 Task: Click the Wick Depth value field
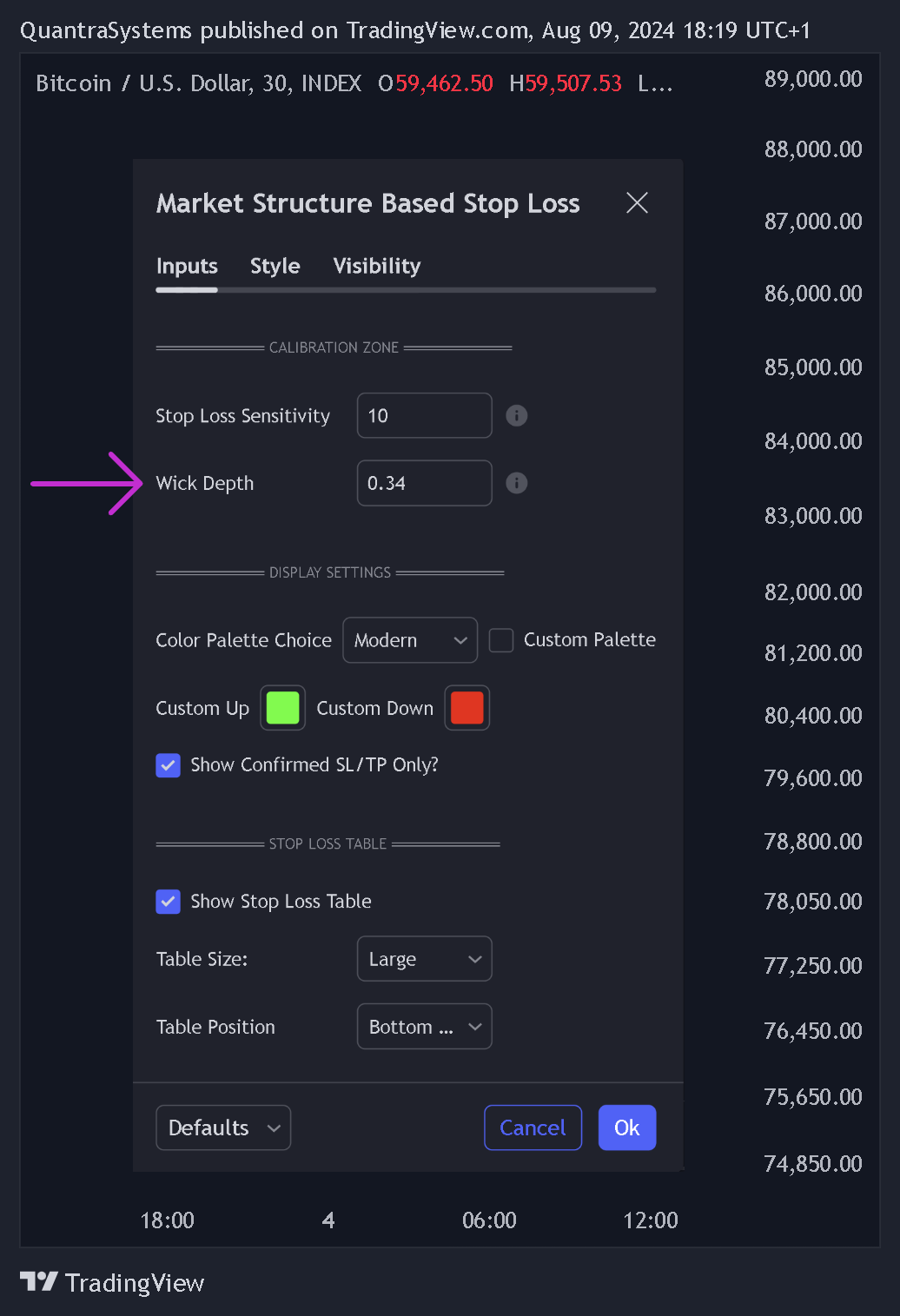[x=424, y=483]
